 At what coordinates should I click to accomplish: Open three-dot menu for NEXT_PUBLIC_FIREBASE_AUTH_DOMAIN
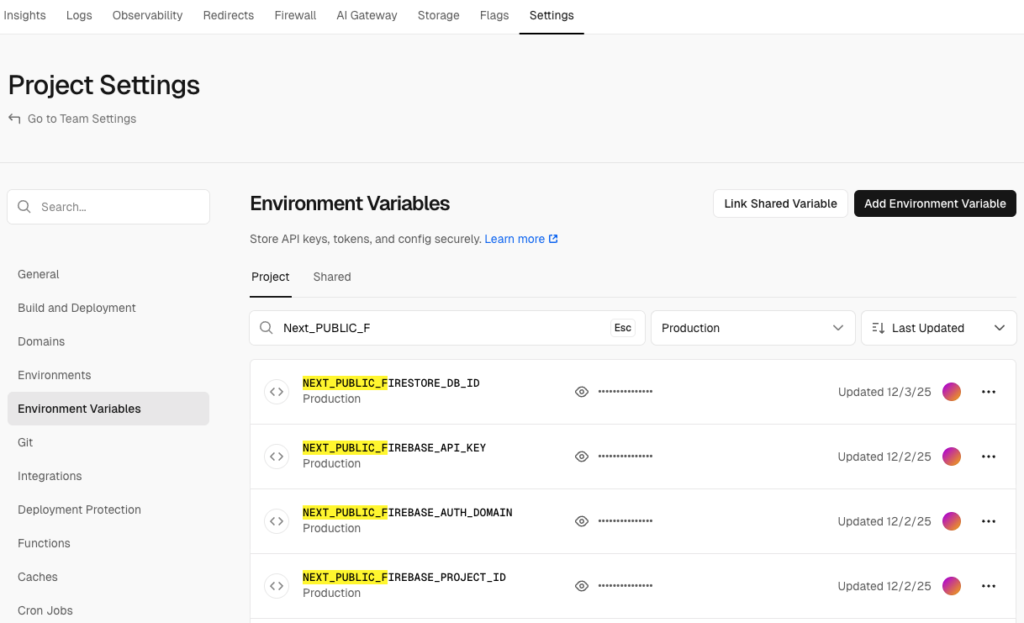(988, 521)
